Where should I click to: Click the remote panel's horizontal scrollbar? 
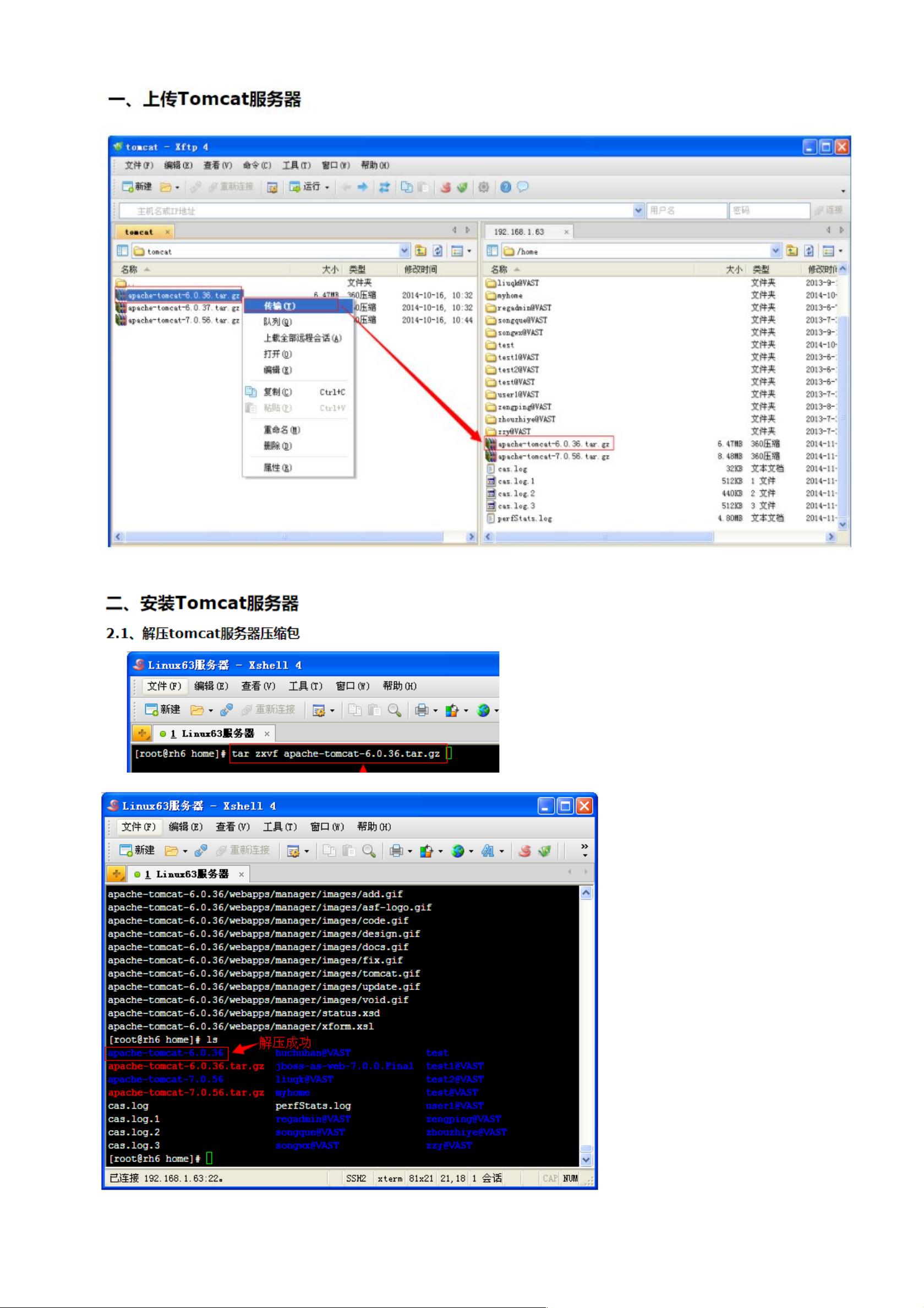(x=604, y=537)
